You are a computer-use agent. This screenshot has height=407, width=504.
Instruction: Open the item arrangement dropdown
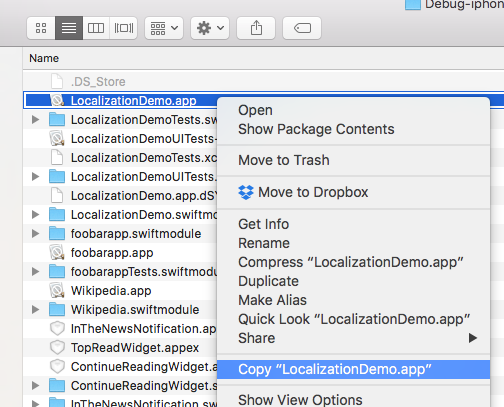(164, 28)
